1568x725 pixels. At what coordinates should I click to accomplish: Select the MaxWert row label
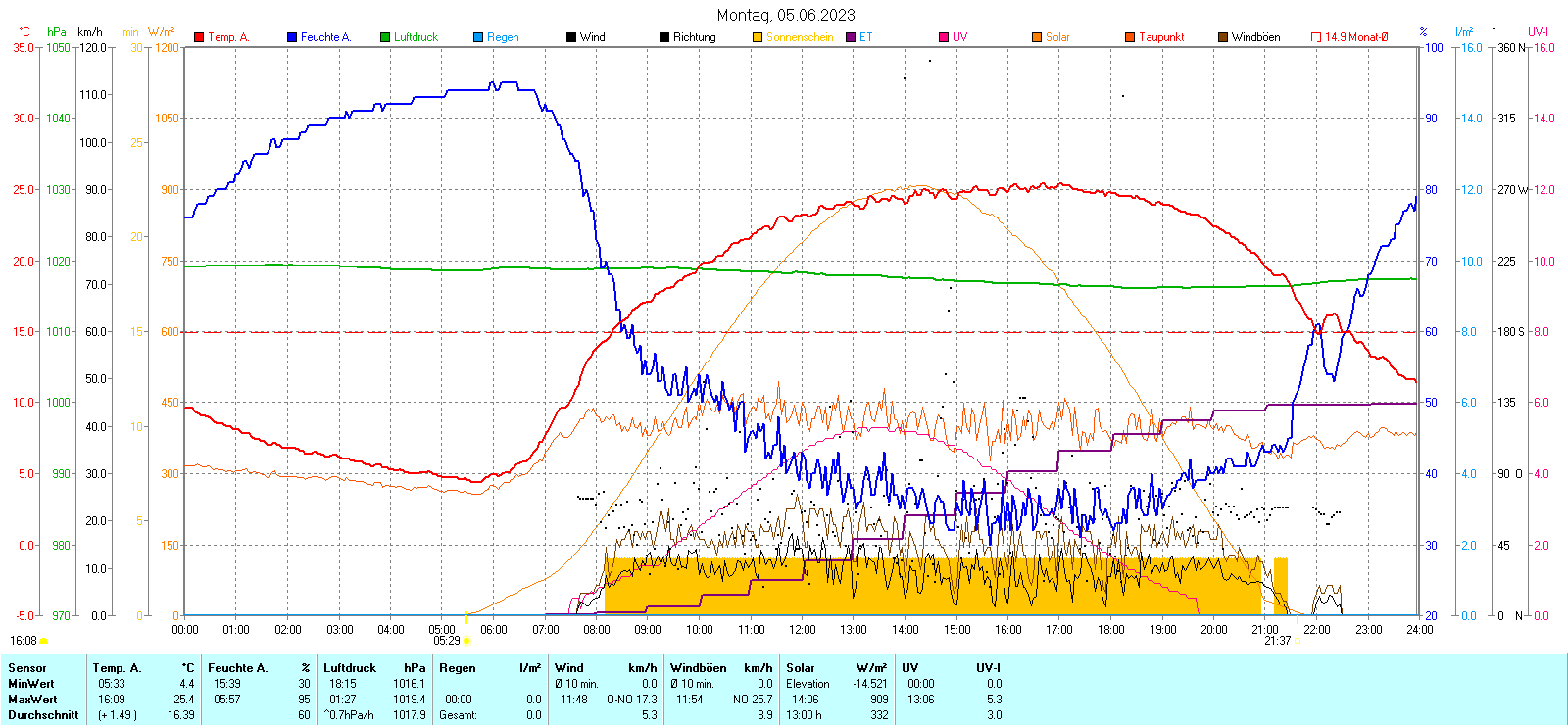point(32,700)
